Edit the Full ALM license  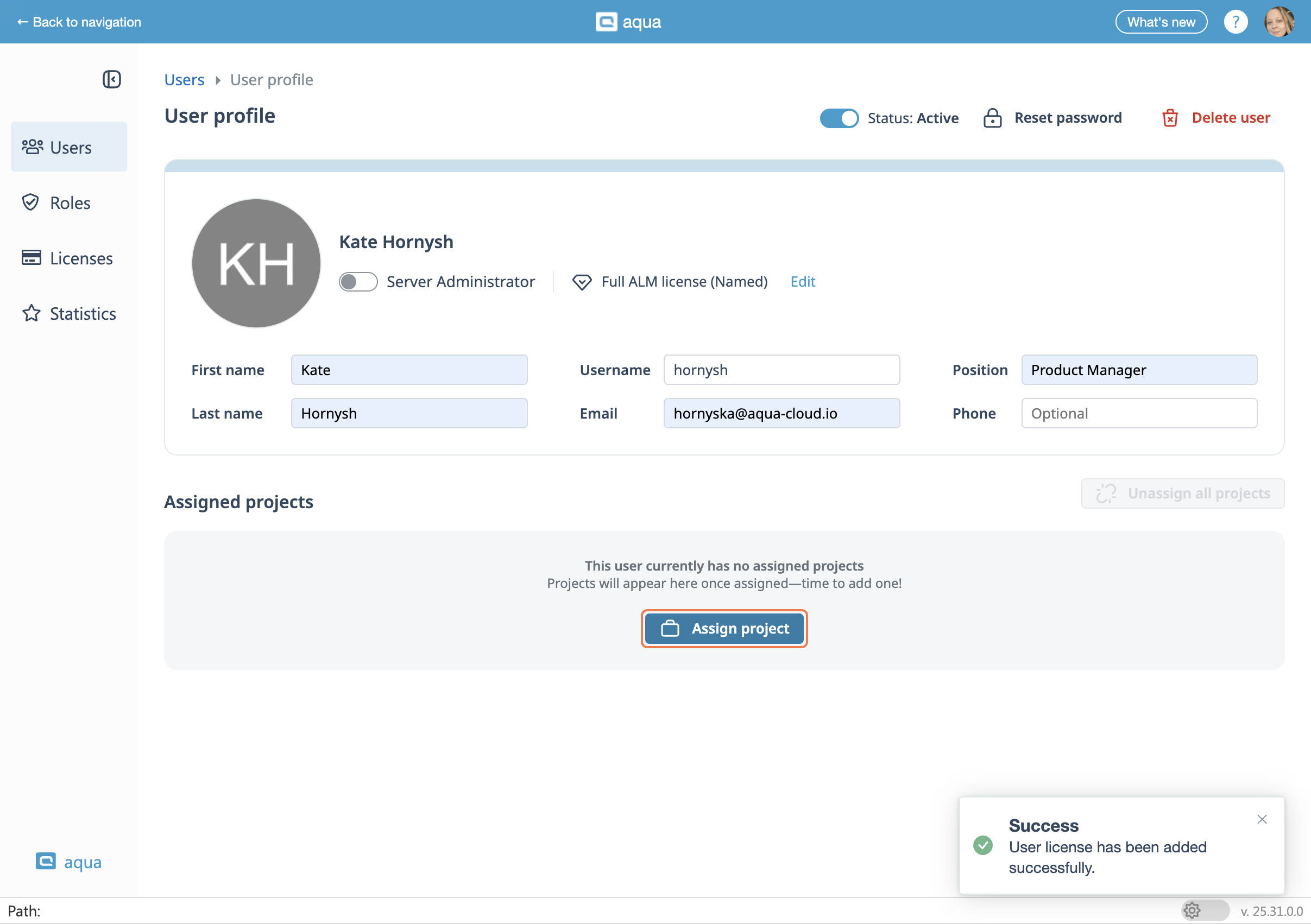(x=802, y=281)
